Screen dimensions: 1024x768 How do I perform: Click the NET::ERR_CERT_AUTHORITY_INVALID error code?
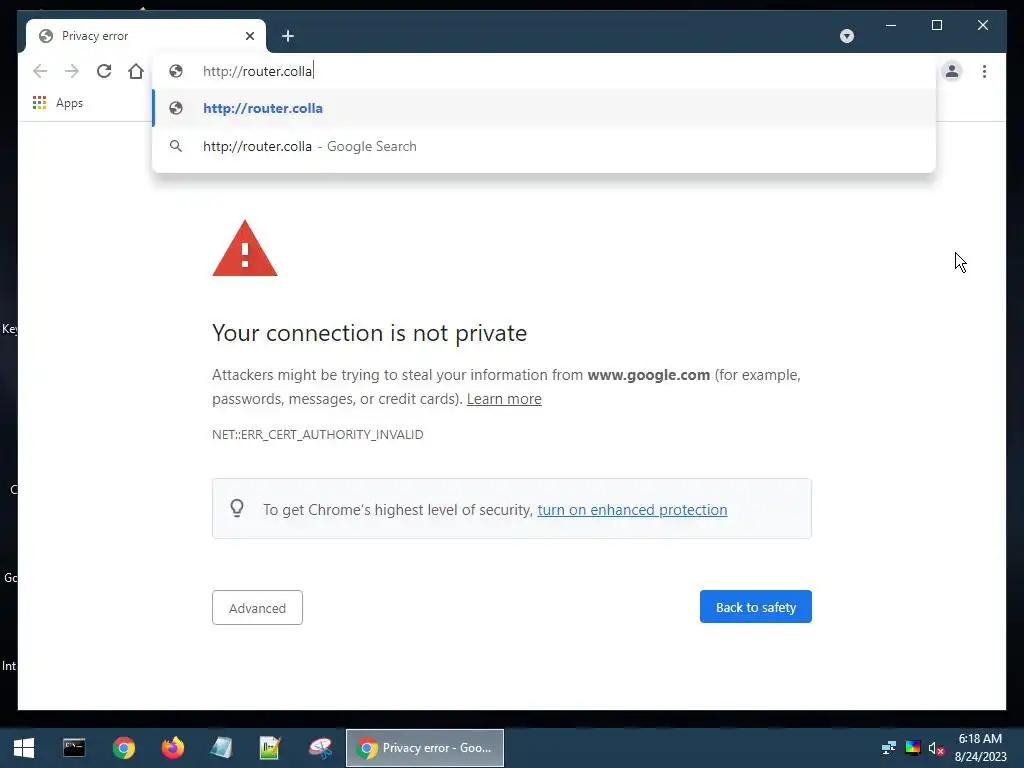(x=317, y=434)
